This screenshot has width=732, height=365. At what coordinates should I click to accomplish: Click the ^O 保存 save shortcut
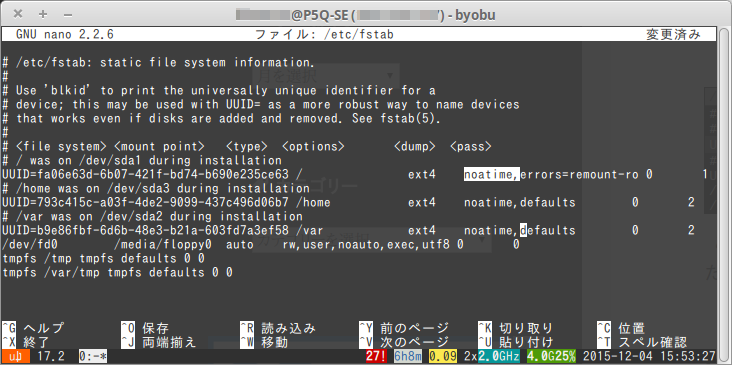click(x=145, y=328)
